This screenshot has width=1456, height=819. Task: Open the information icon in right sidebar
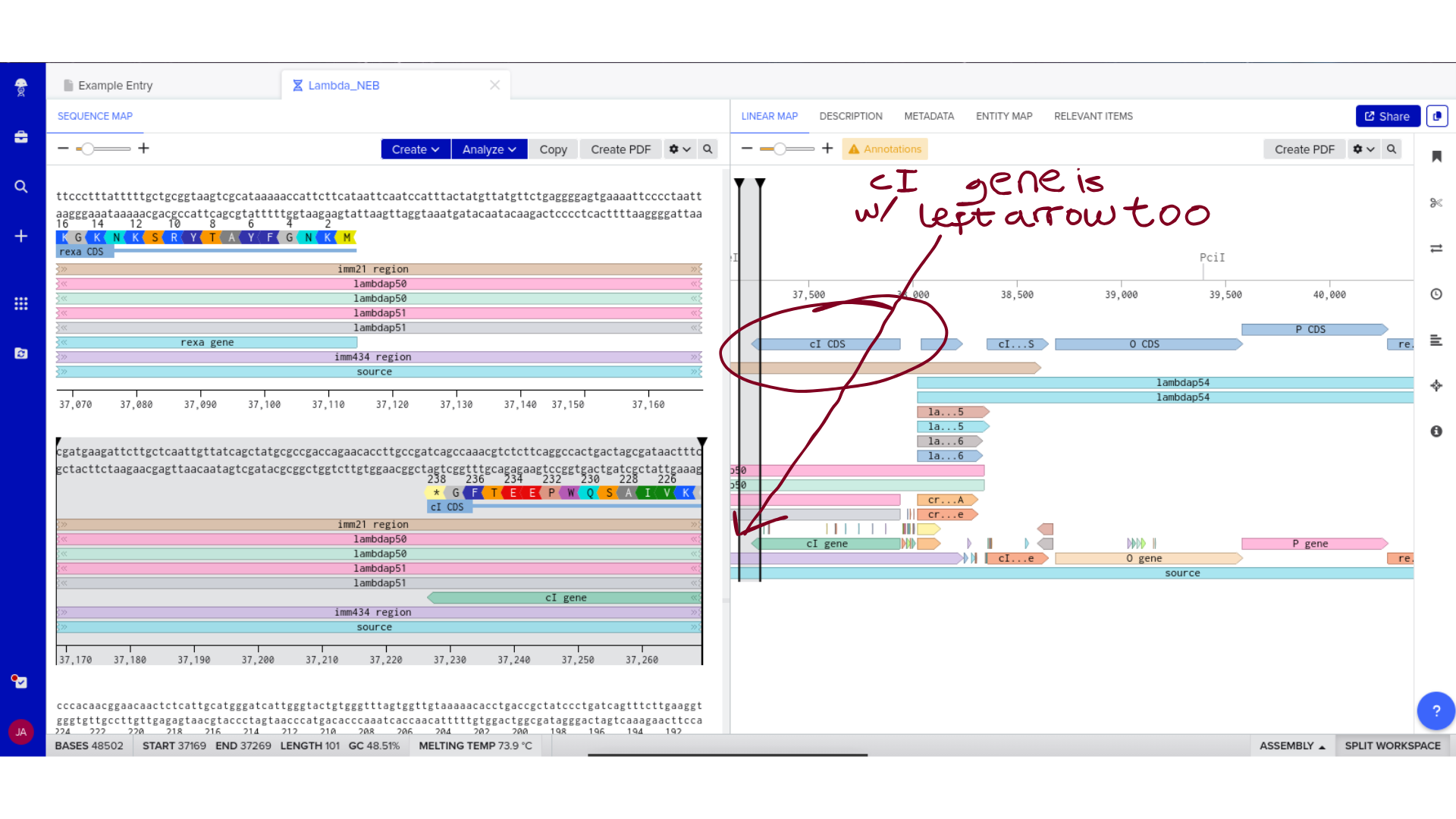pyautogui.click(x=1436, y=431)
